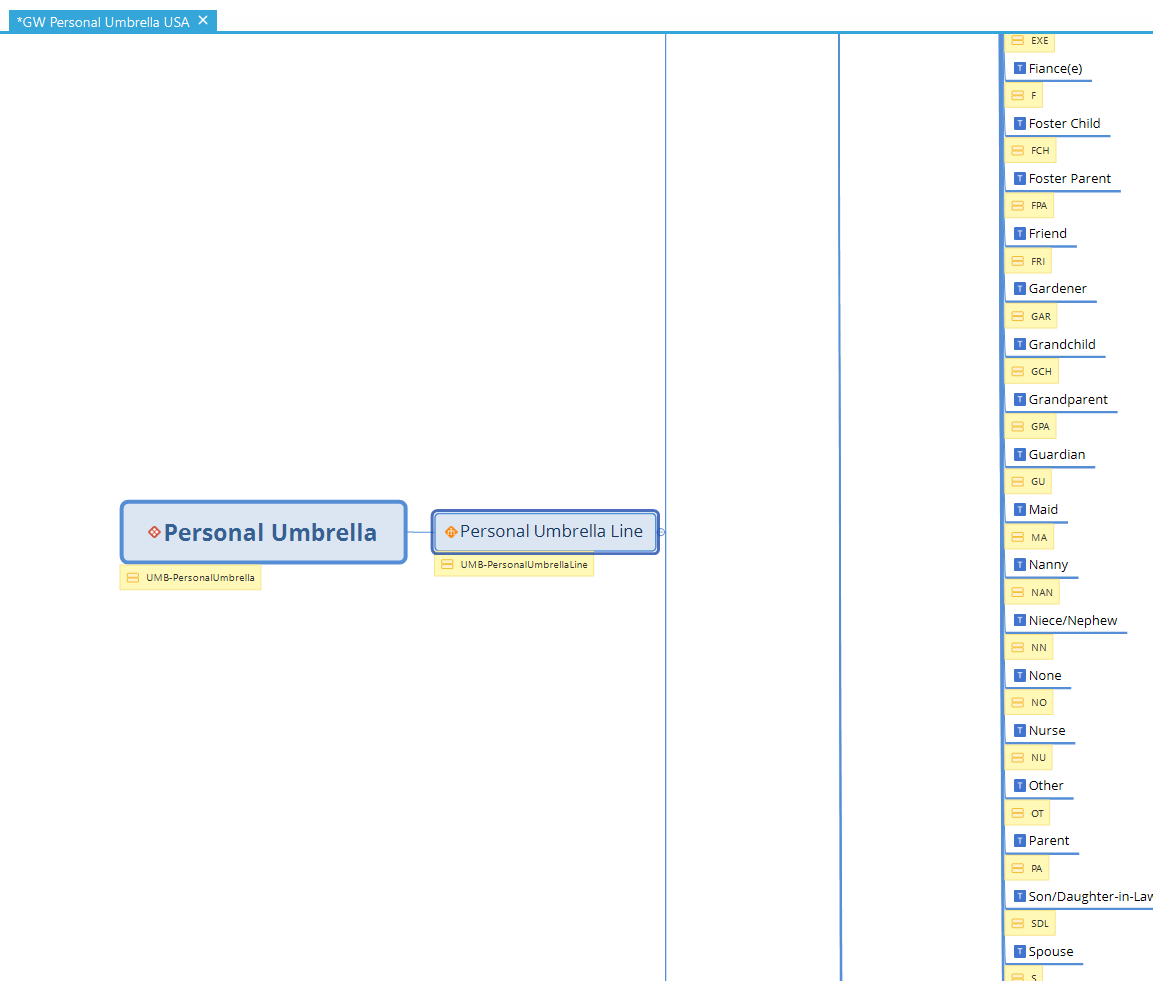Select the Foster Child node
Image resolution: width=1153 pixels, height=981 pixels.
pyautogui.click(x=1064, y=124)
